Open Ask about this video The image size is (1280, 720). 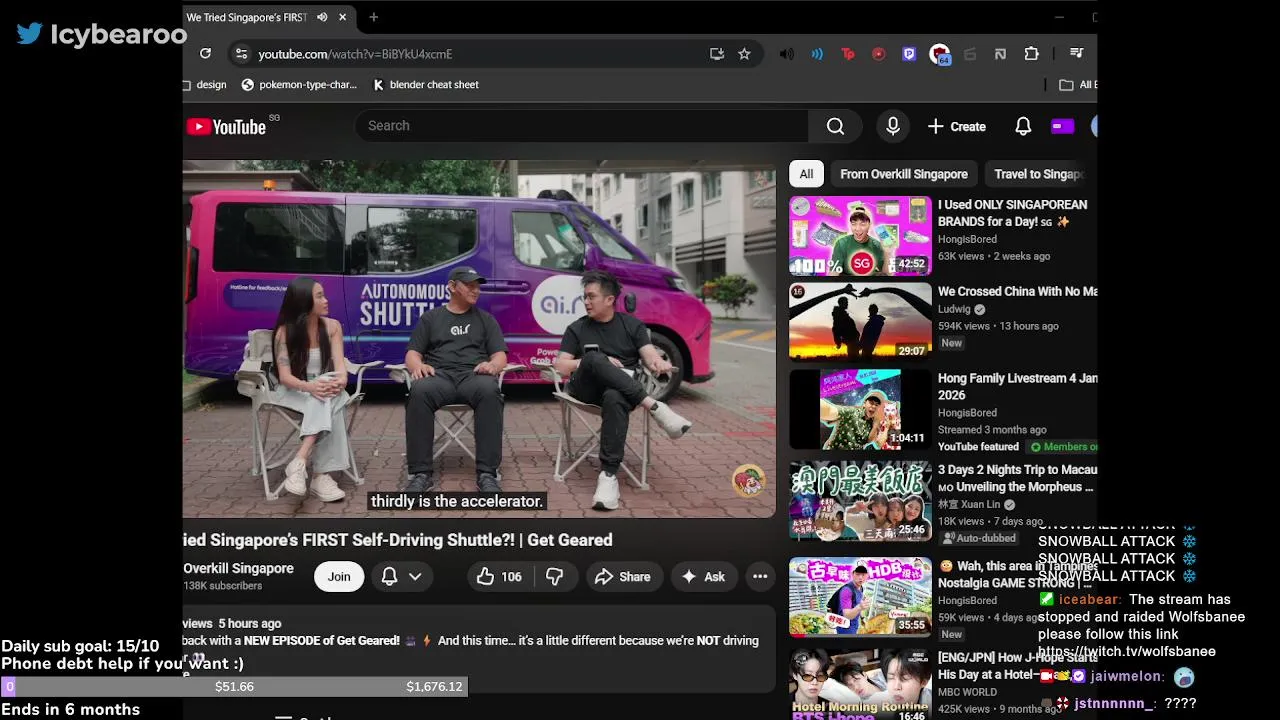703,576
